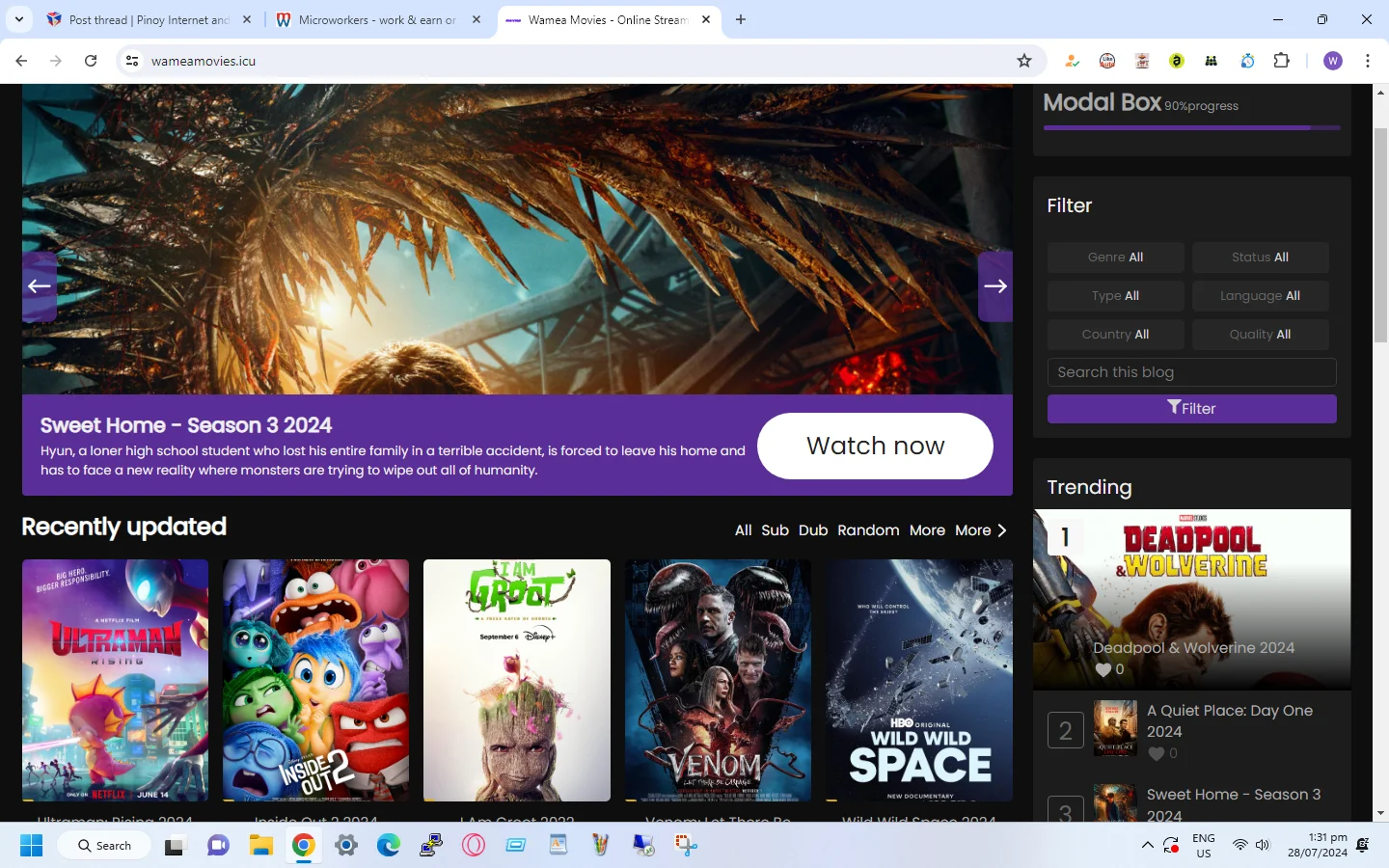Open the volume speaker tray icon

point(1263,846)
